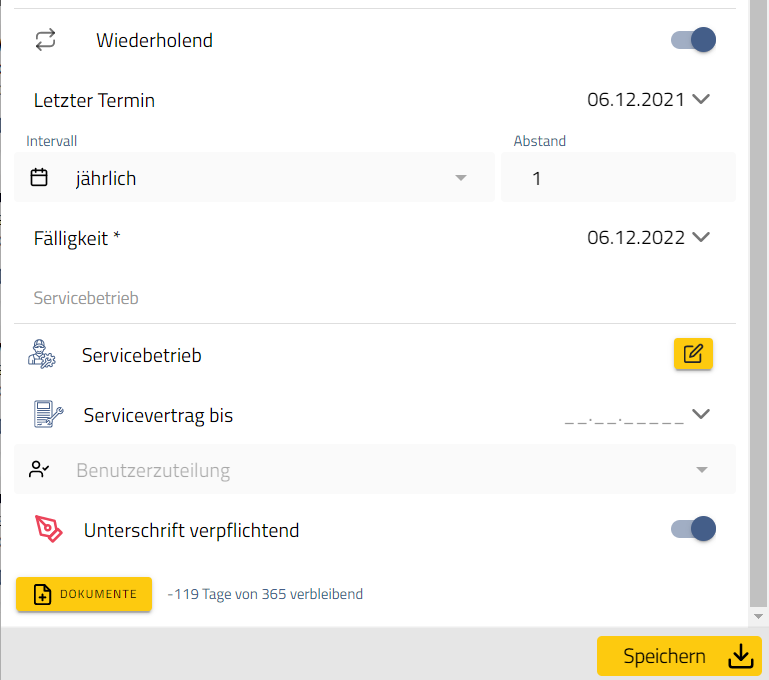Open the Fälligkeit date picker chevron
Image resolution: width=769 pixels, height=680 pixels.
tap(701, 237)
